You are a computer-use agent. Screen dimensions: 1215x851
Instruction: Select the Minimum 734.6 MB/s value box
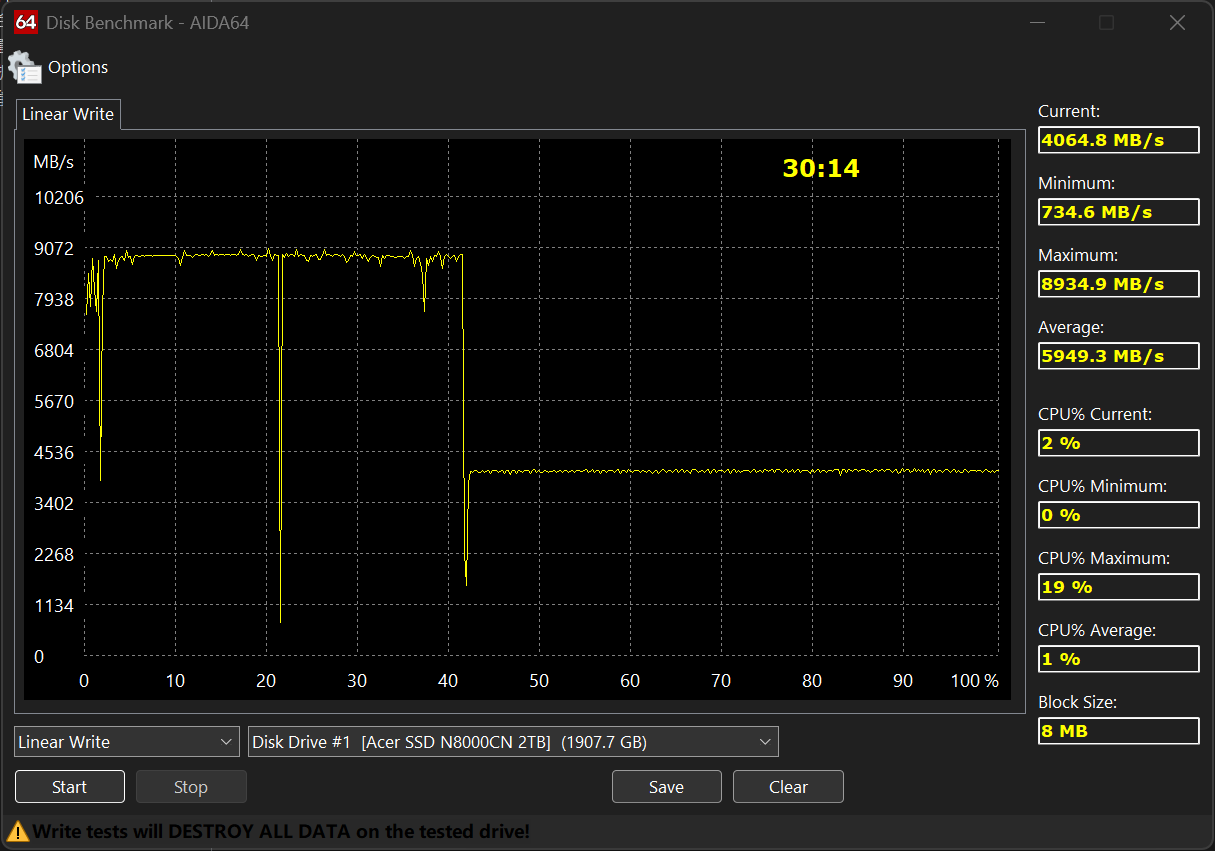1118,212
